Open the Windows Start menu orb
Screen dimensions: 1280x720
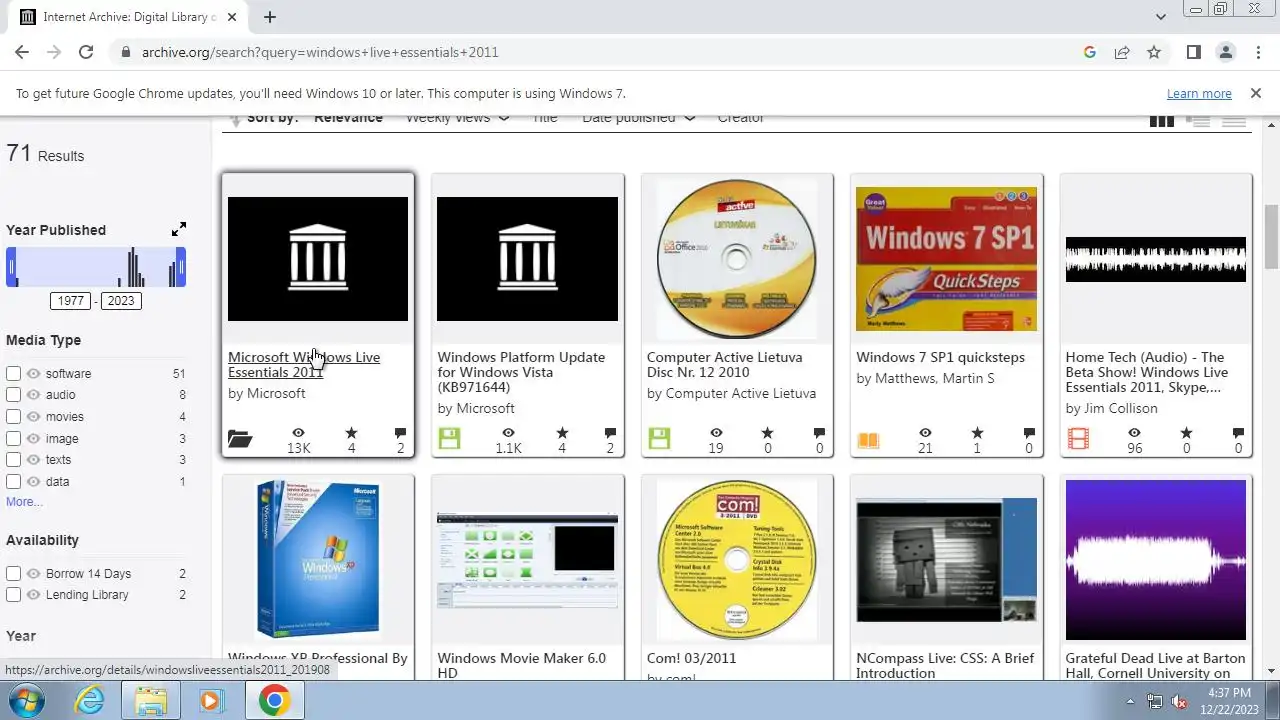(28, 700)
